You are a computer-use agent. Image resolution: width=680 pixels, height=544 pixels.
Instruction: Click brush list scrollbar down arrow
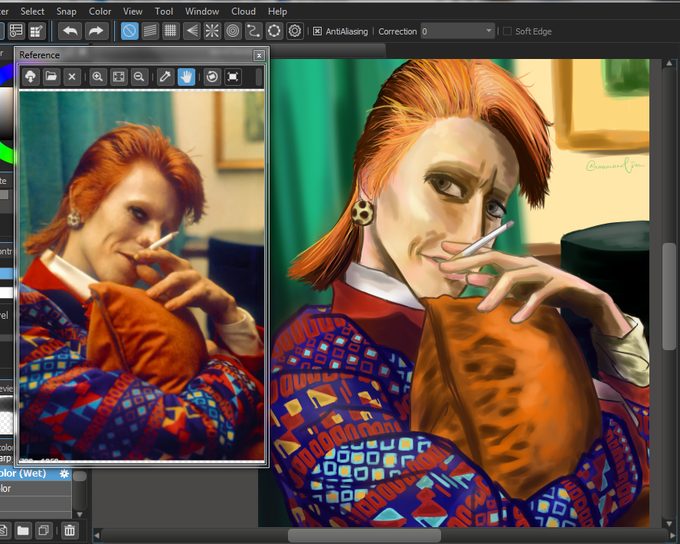(x=80, y=515)
